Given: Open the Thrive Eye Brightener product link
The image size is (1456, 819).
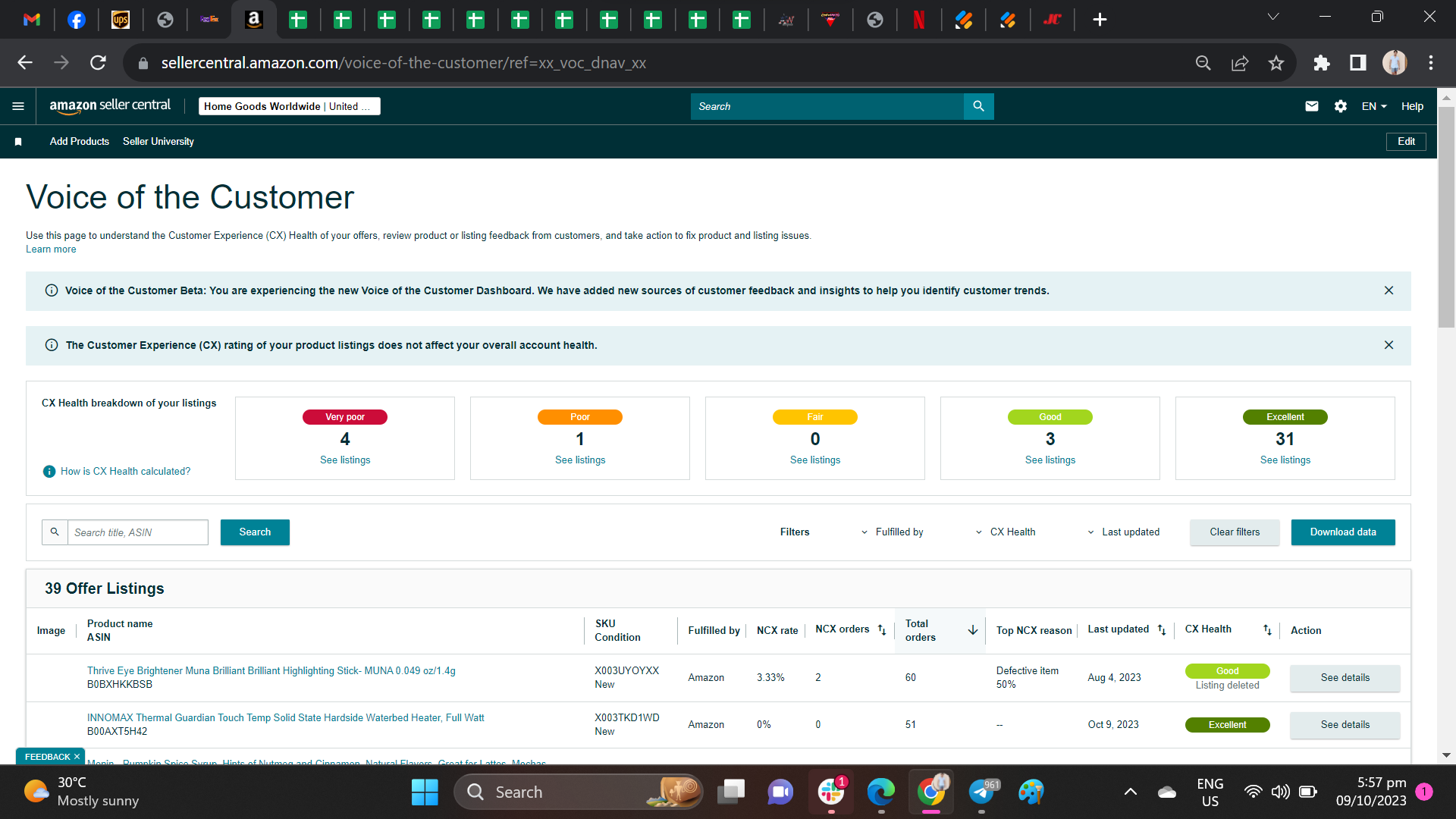Looking at the screenshot, I should pos(271,671).
